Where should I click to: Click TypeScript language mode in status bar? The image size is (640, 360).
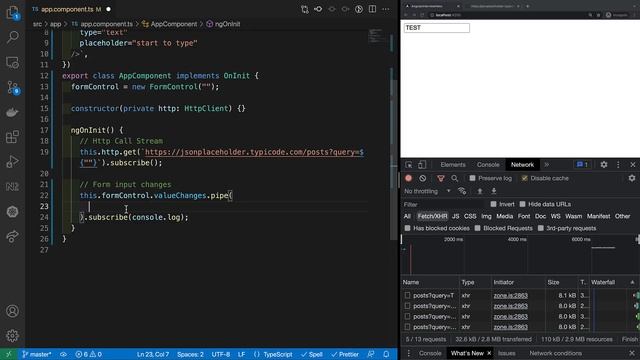tap(278, 354)
